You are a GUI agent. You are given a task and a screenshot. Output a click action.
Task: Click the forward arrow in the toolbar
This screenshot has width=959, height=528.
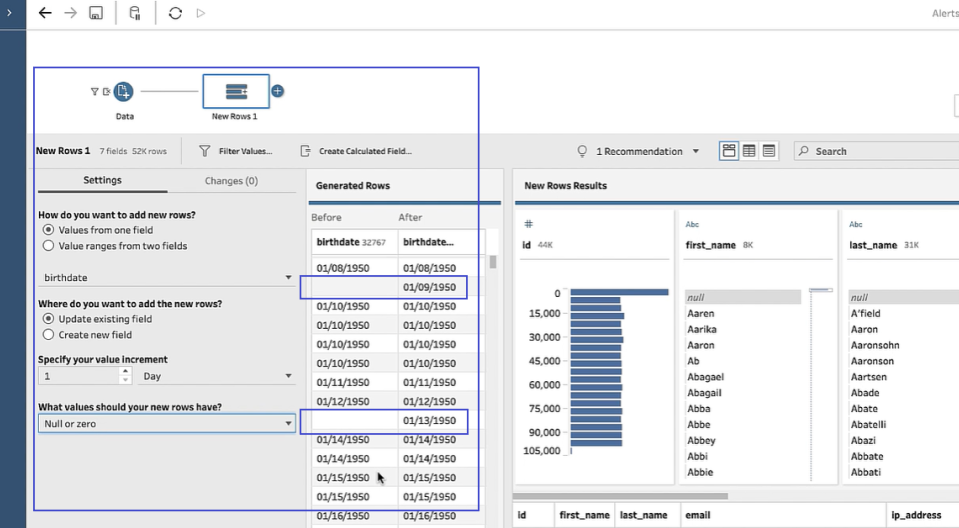[70, 13]
